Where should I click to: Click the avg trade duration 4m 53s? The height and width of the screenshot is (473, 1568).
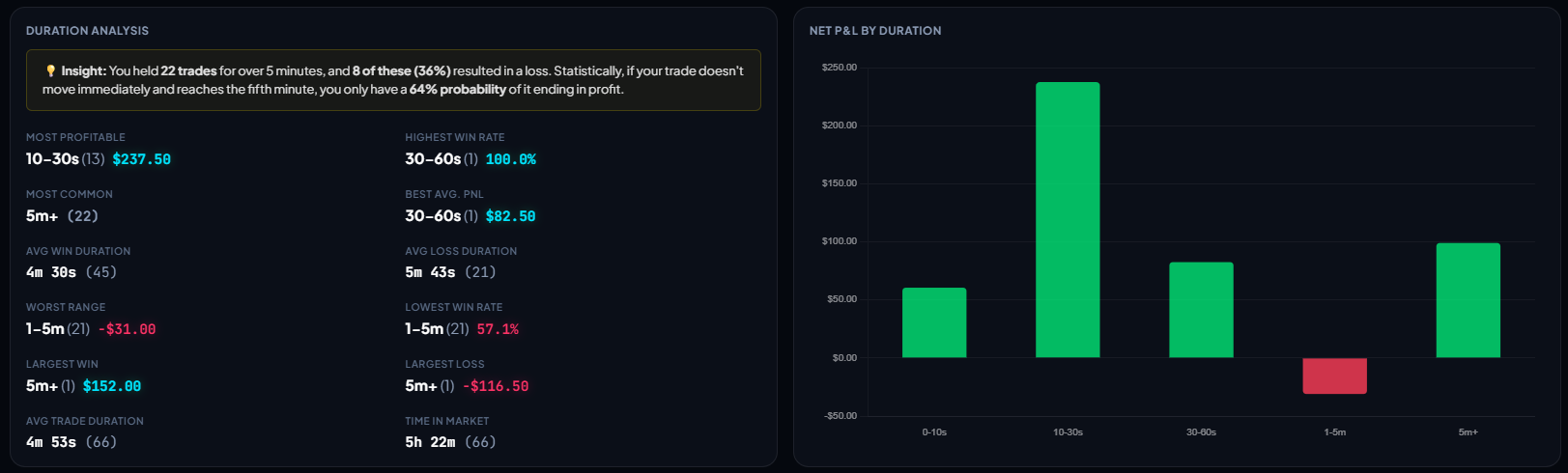tap(51, 442)
